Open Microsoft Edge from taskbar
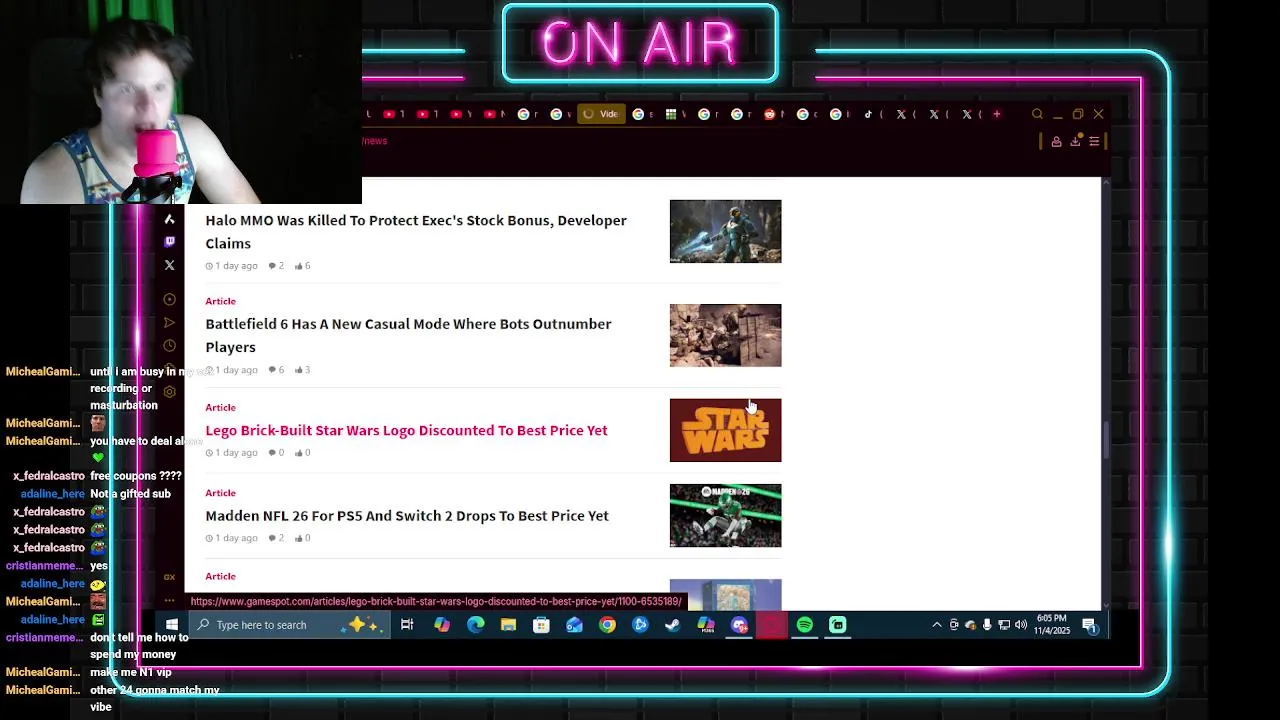This screenshot has height=720, width=1280. [x=475, y=625]
